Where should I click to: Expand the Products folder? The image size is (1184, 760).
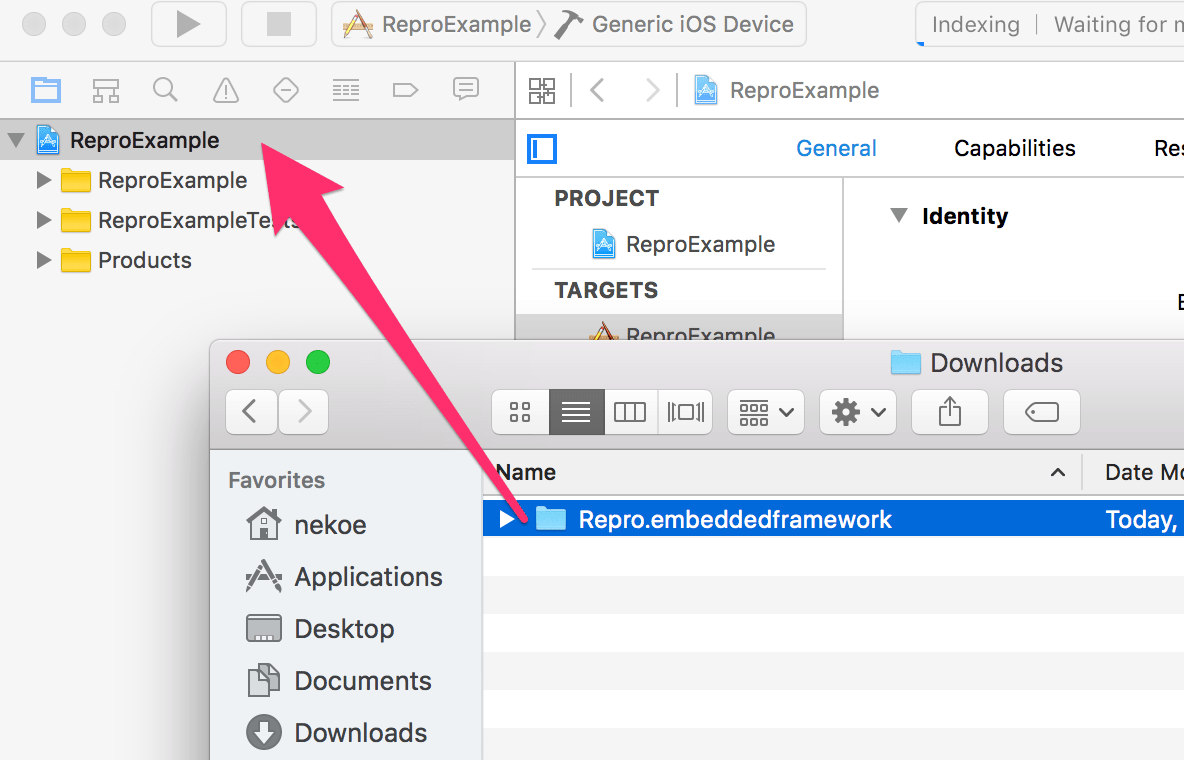(44, 260)
